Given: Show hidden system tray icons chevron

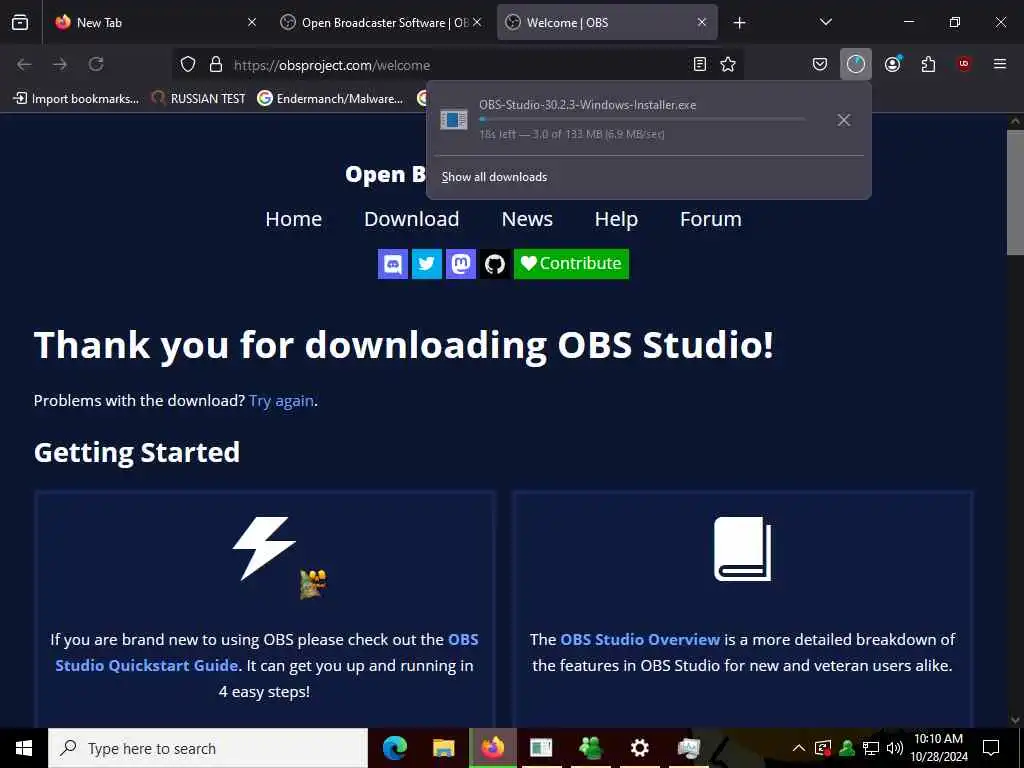Looking at the screenshot, I should click(798, 748).
